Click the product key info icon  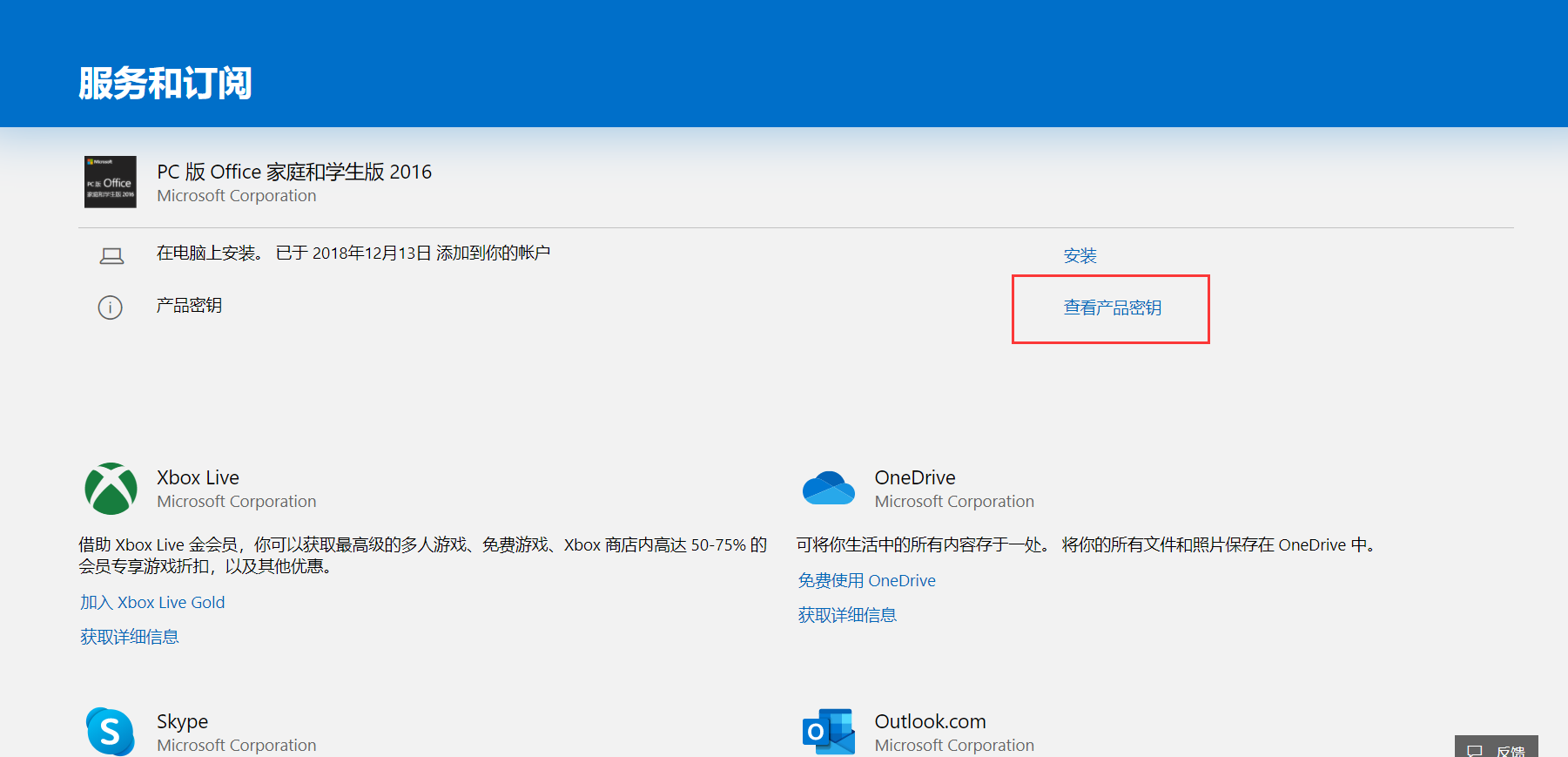click(x=111, y=308)
